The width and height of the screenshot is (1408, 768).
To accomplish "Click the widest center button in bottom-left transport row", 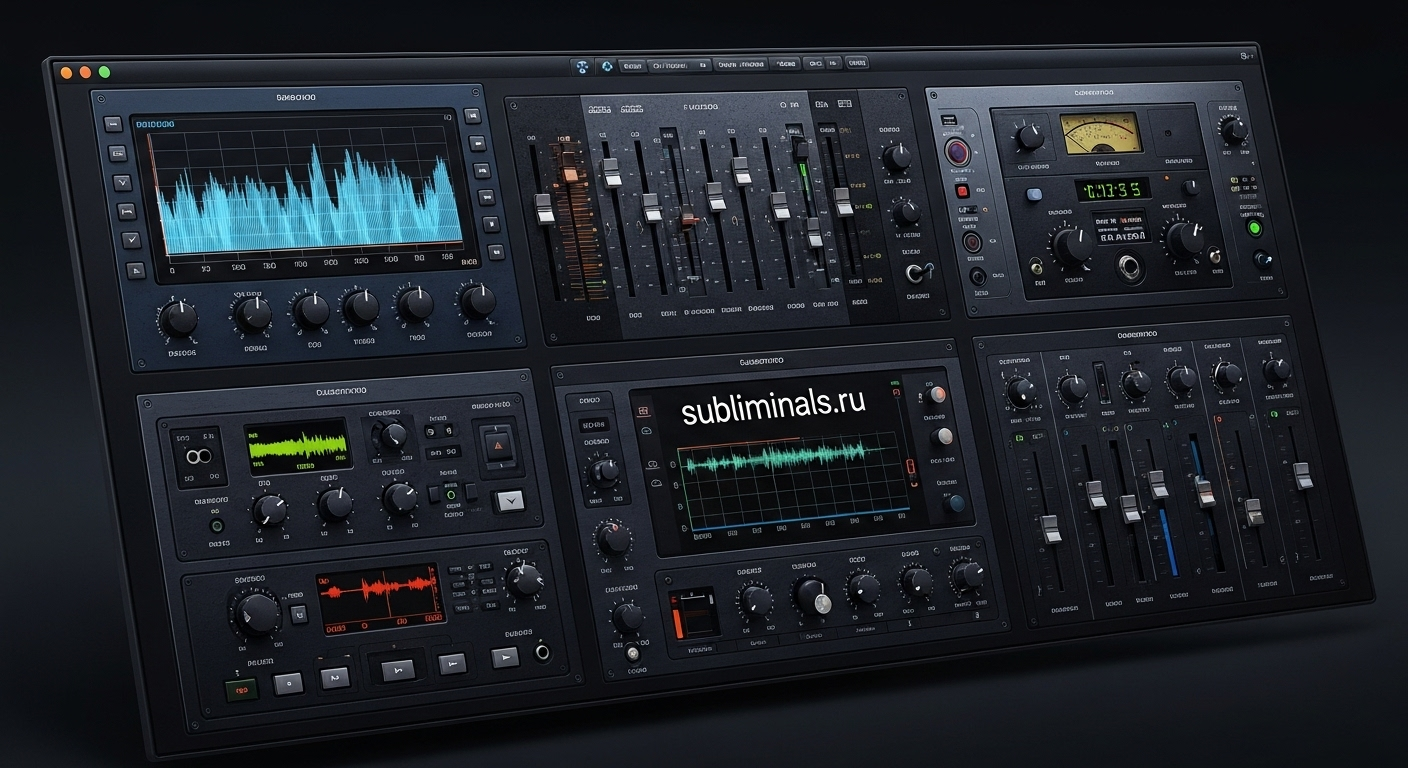I will (396, 669).
